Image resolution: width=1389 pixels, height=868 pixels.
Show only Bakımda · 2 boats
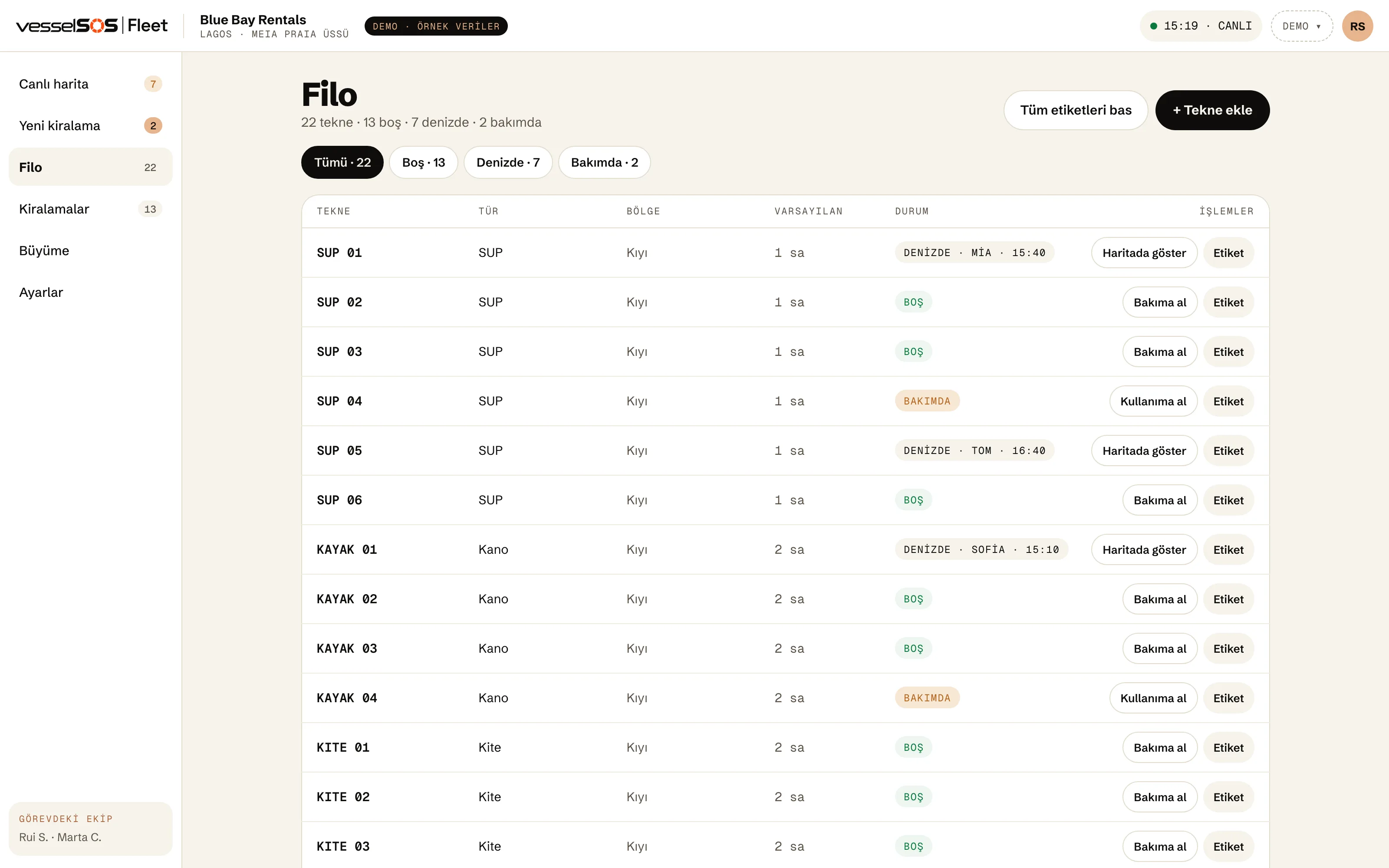(x=604, y=162)
